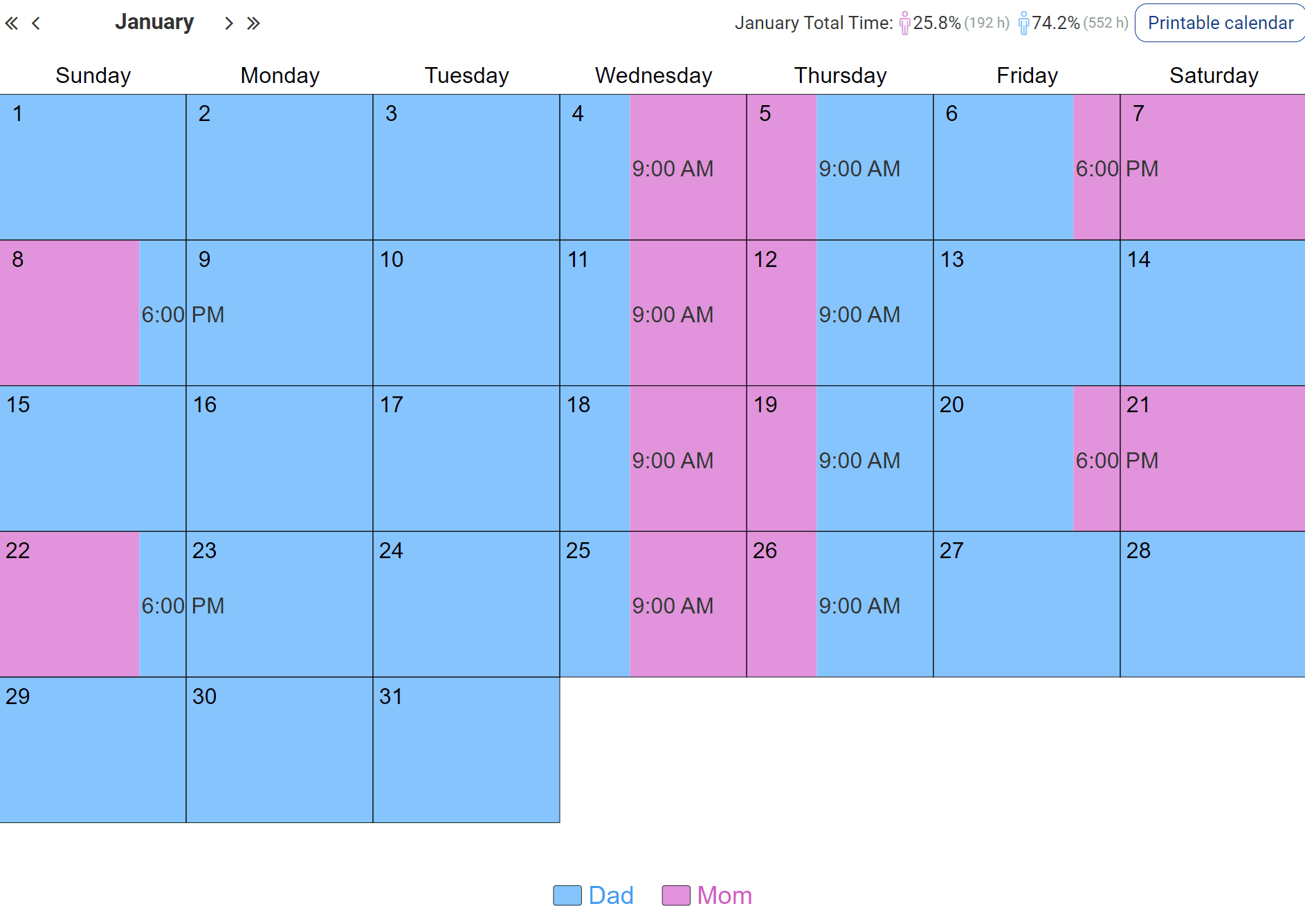1305x924 pixels.
Task: Click the 9:00 AM marker on January 26
Action: click(x=859, y=606)
